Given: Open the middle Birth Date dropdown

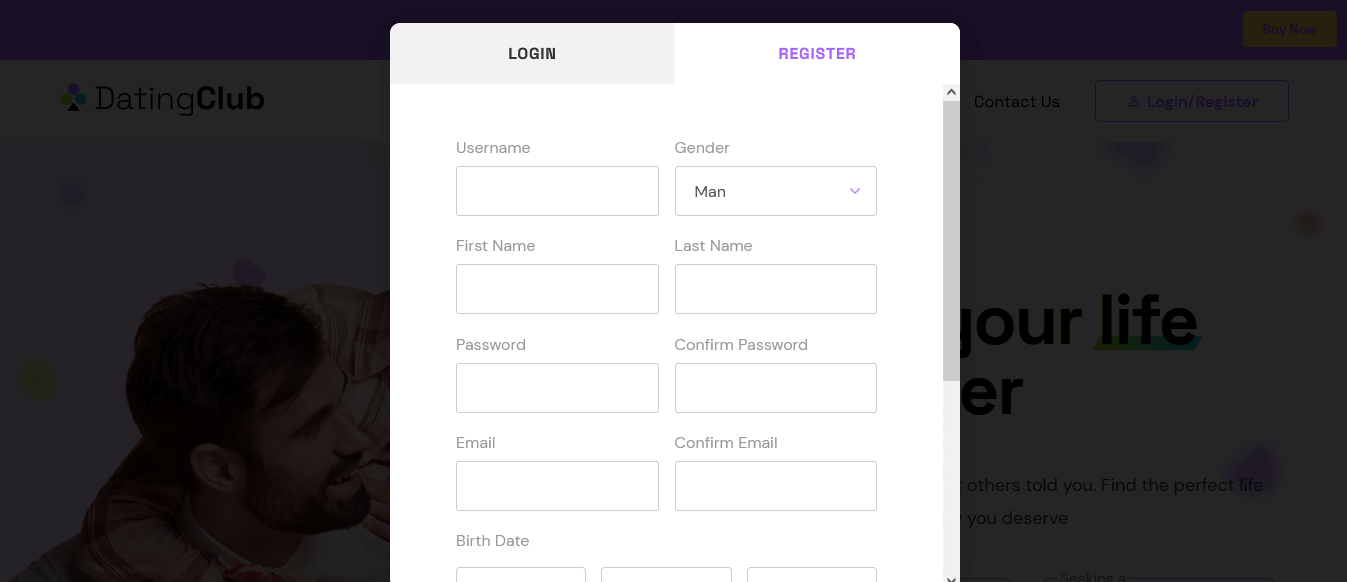Looking at the screenshot, I should click(x=666, y=575).
